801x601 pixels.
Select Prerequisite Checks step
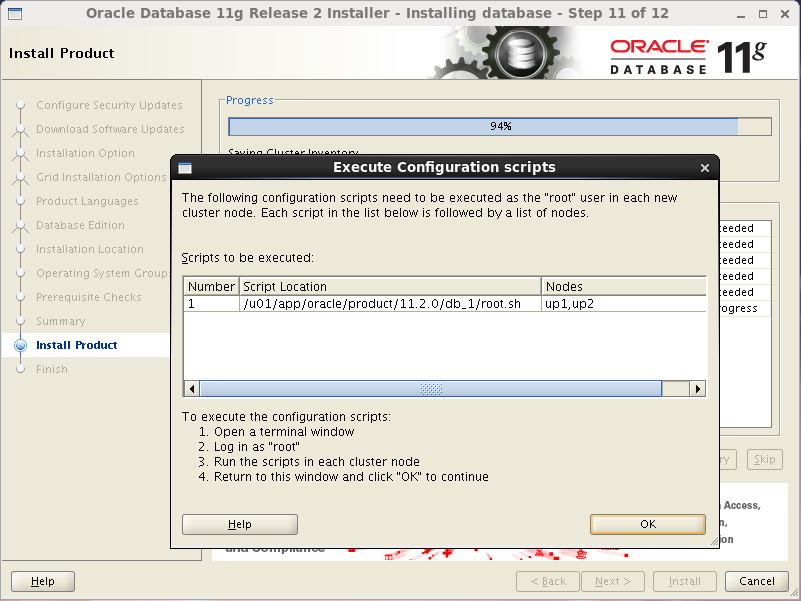tap(89, 297)
